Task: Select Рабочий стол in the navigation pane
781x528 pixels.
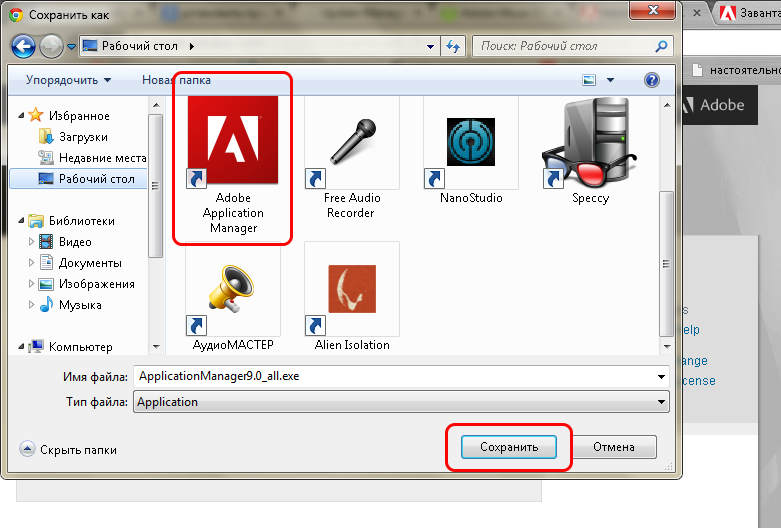Action: point(78,178)
